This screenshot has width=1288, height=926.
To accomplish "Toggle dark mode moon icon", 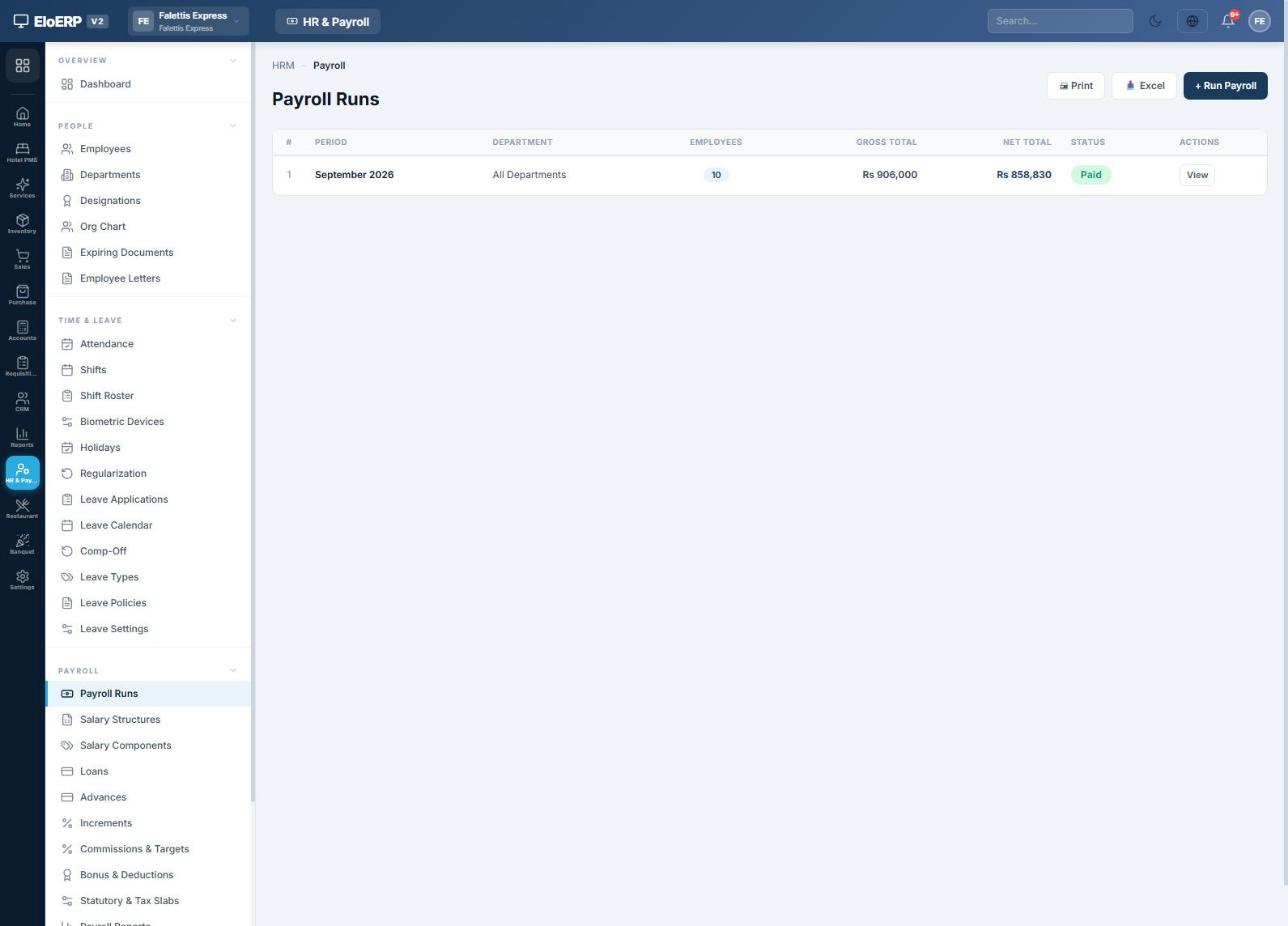I will pos(1155,21).
